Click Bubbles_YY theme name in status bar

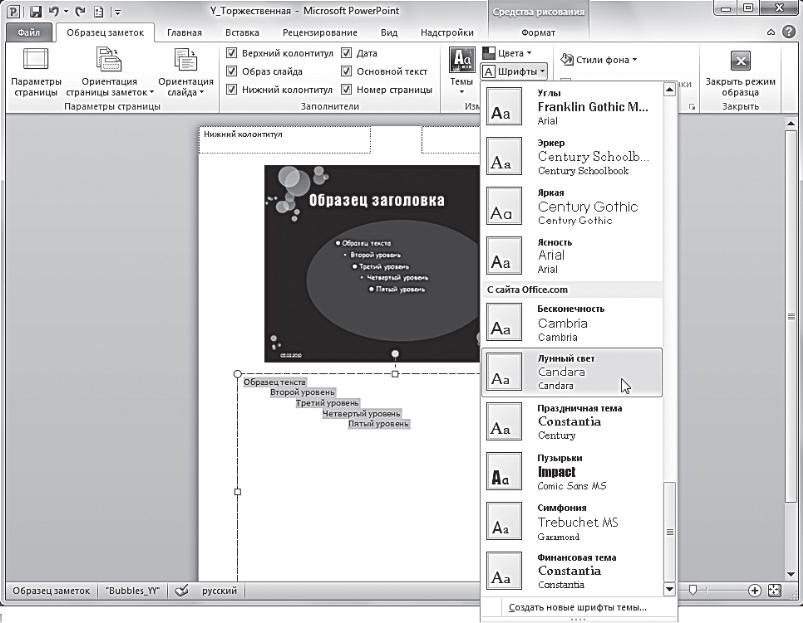tap(133, 590)
